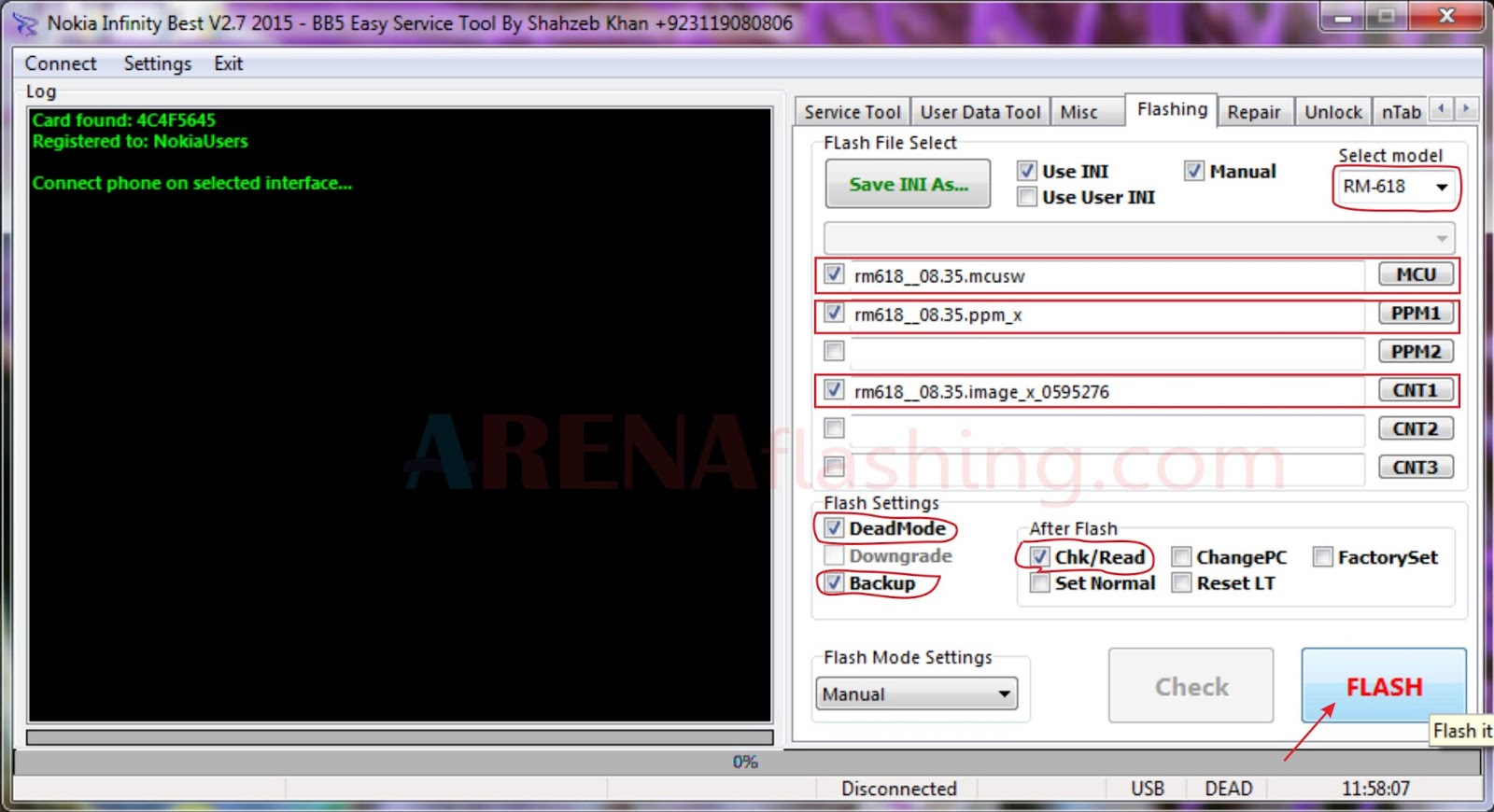Toggle the Backup checkbox
The height and width of the screenshot is (812, 1494).
click(x=834, y=582)
